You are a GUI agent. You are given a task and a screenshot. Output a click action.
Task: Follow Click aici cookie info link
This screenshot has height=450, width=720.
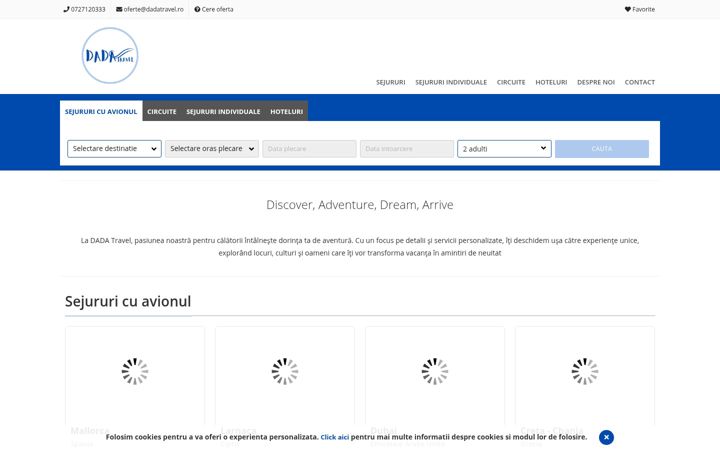[334, 437]
